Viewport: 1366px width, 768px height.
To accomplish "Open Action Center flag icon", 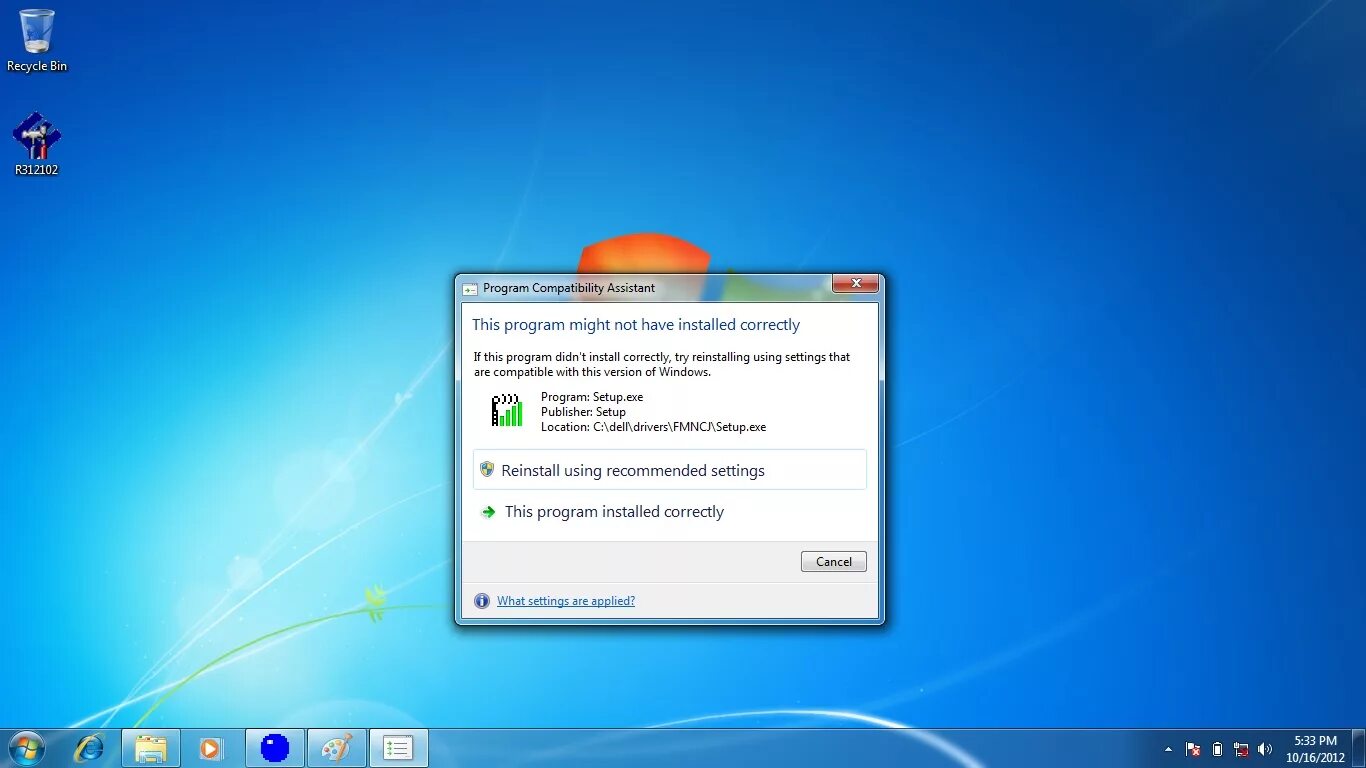I will pos(1193,749).
